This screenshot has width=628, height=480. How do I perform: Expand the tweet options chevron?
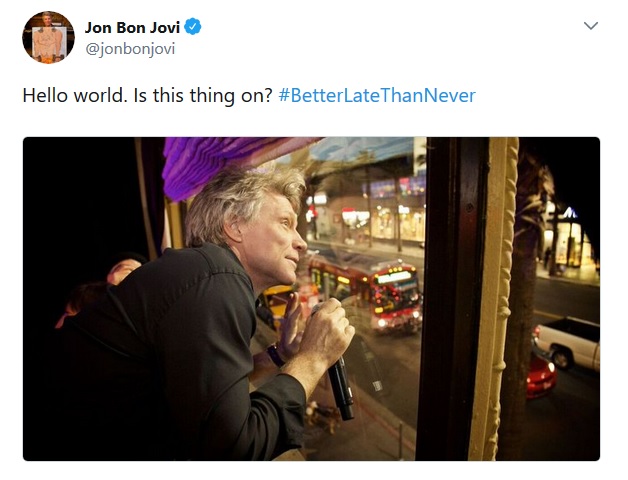(x=591, y=26)
